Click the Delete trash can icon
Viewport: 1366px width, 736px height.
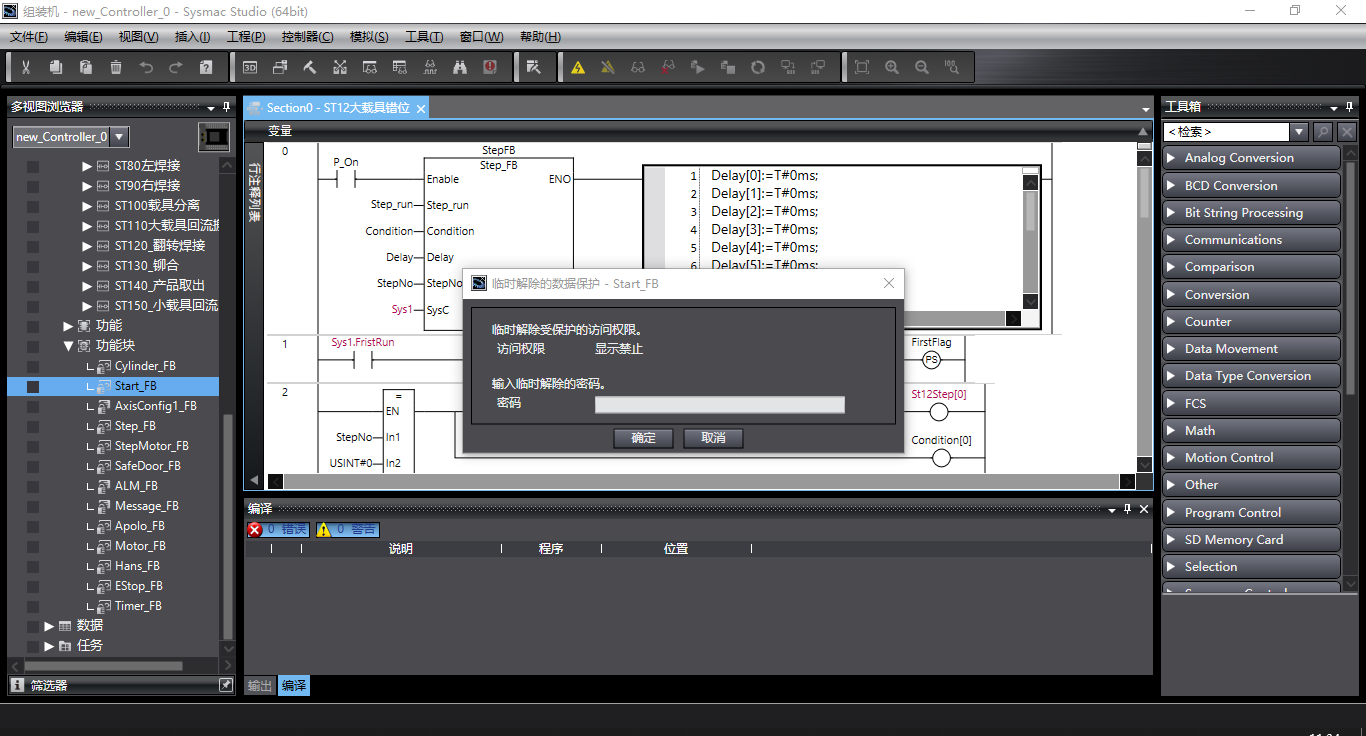tap(116, 67)
